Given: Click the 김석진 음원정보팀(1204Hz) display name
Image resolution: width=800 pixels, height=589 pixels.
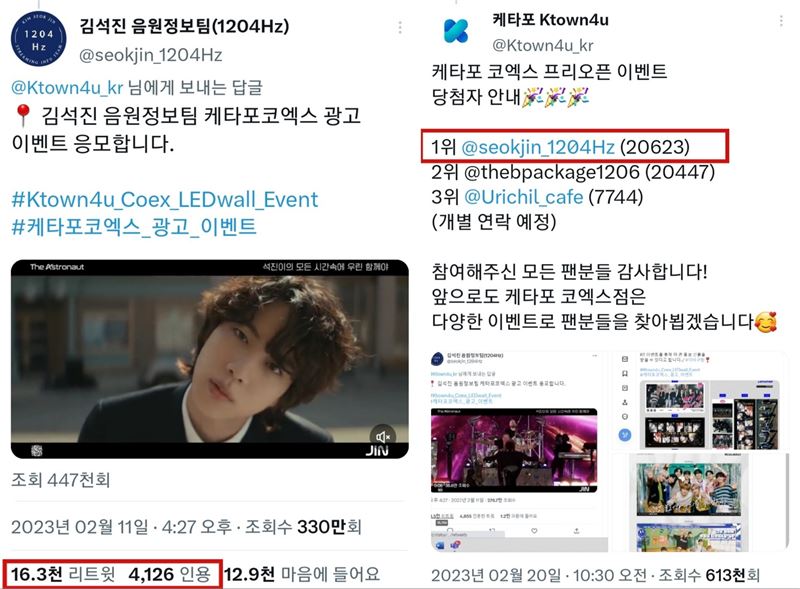Looking at the screenshot, I should [184, 26].
